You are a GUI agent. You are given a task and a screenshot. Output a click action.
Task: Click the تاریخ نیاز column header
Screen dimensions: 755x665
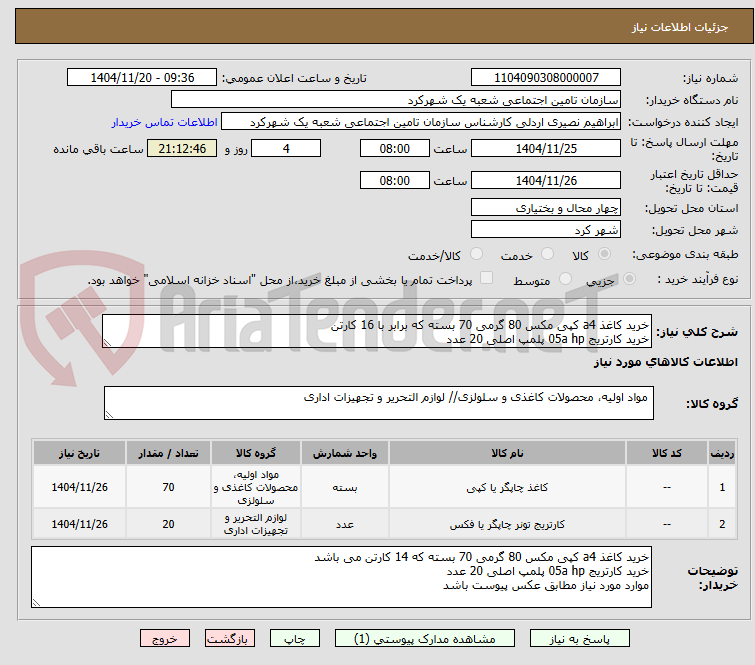(79, 453)
